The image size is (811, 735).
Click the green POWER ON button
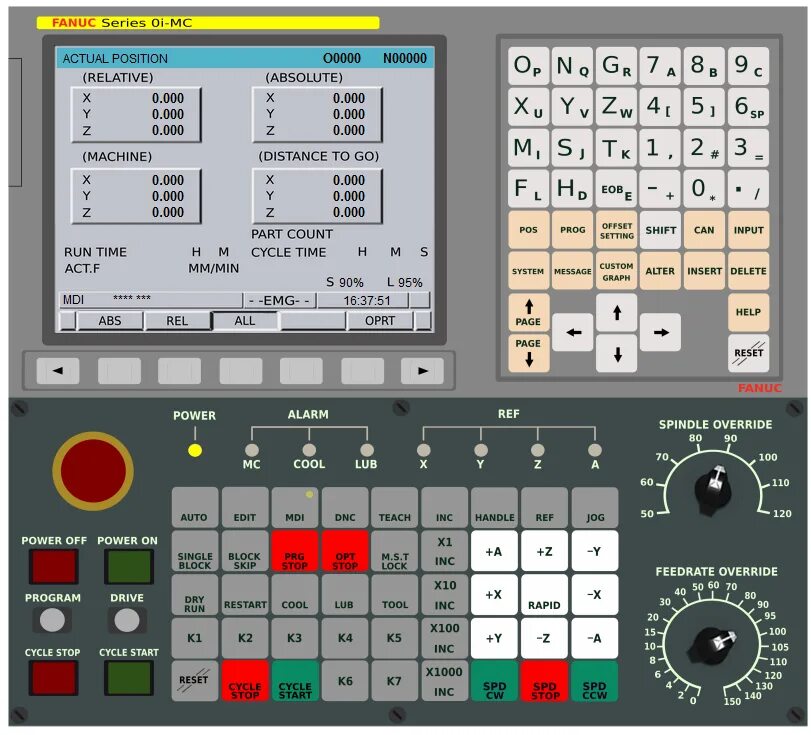click(x=128, y=566)
